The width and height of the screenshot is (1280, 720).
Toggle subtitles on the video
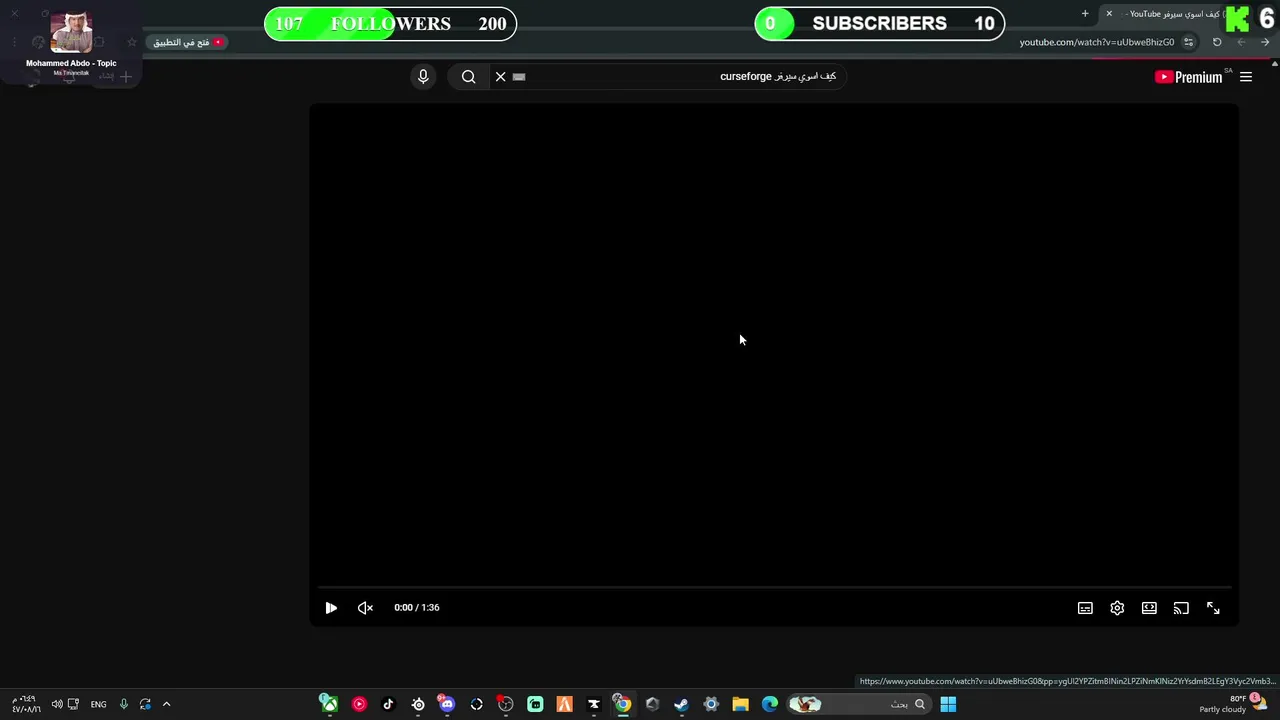click(x=1085, y=608)
